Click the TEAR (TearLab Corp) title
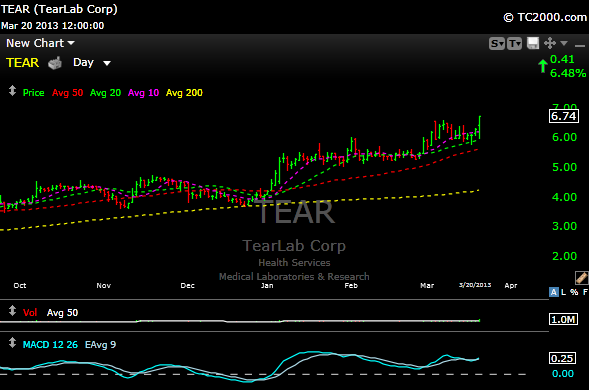This screenshot has height=390, width=589. click(x=59, y=9)
